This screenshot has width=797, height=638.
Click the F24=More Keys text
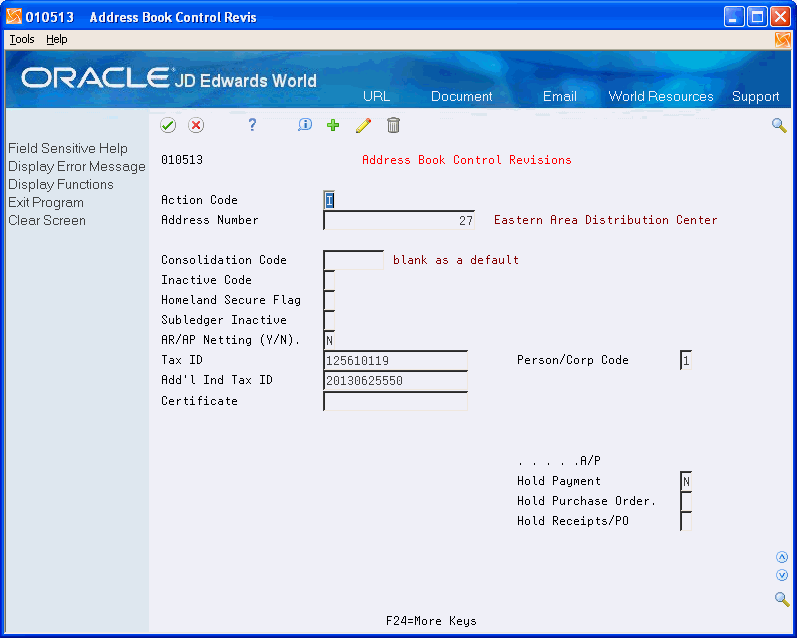click(x=431, y=621)
